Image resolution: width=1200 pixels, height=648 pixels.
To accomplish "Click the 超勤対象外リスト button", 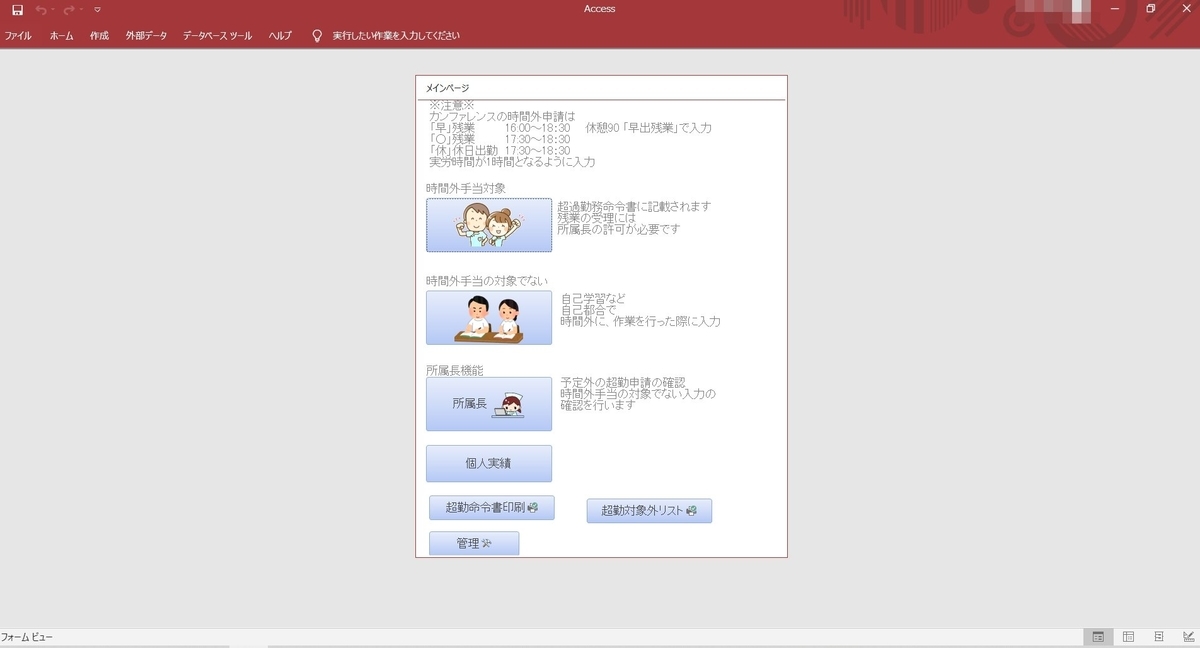I will 649,511.
